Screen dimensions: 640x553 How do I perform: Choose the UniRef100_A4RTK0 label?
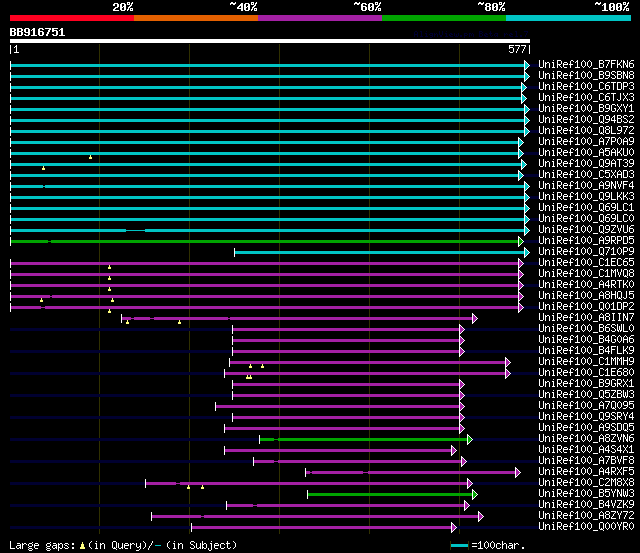[586, 285]
